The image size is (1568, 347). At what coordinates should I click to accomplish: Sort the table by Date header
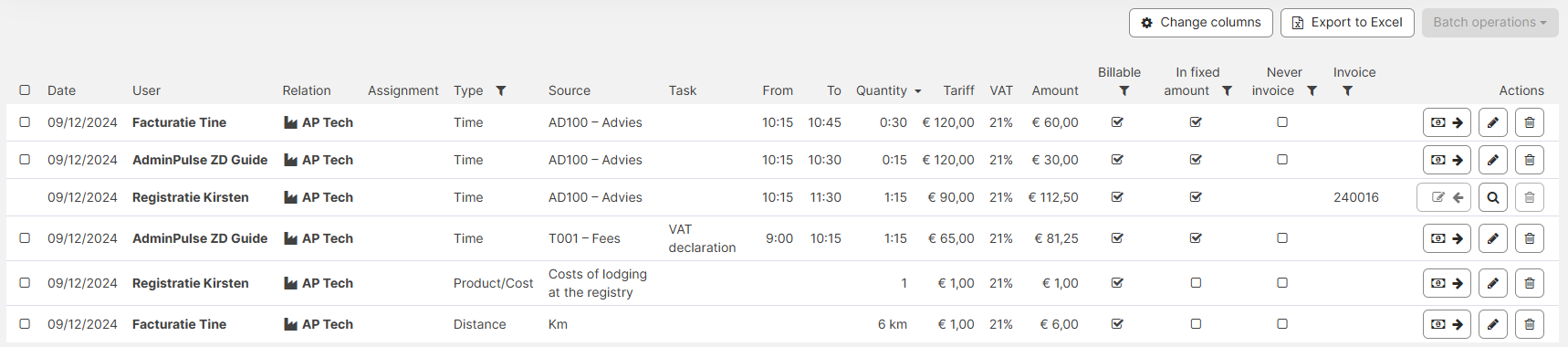click(62, 90)
